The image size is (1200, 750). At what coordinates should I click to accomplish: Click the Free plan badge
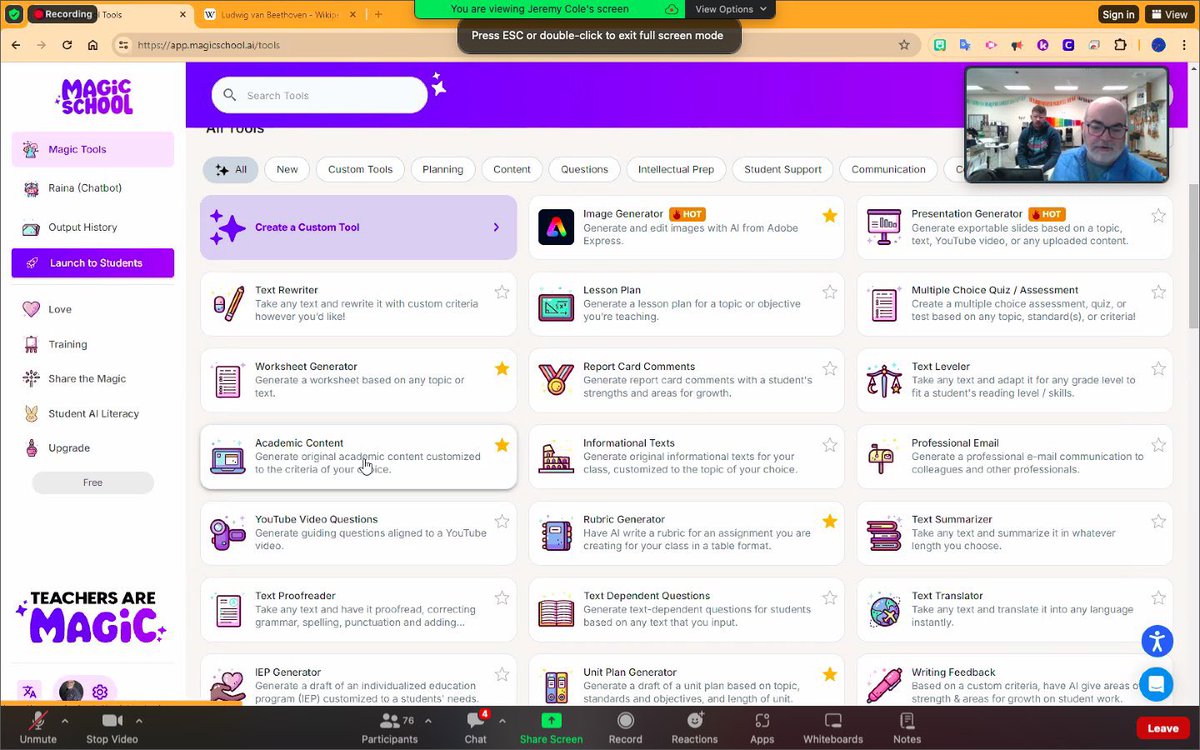(93, 483)
